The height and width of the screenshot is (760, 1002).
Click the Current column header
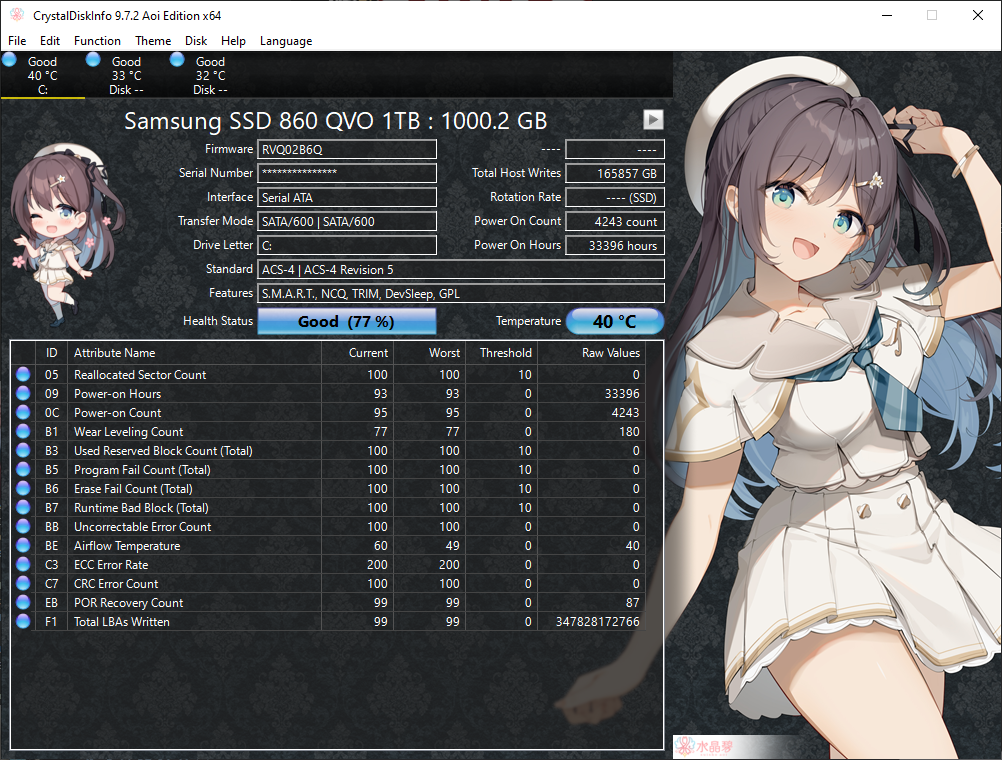[357, 353]
